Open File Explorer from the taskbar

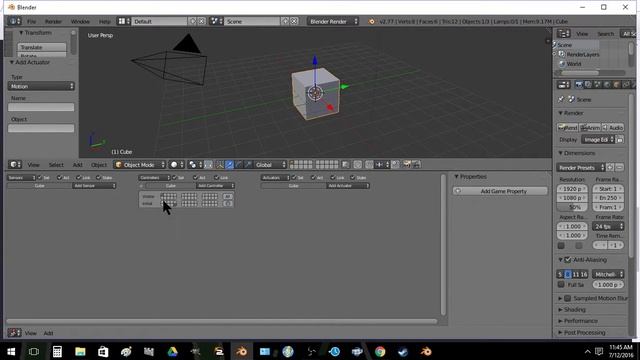tap(80, 351)
